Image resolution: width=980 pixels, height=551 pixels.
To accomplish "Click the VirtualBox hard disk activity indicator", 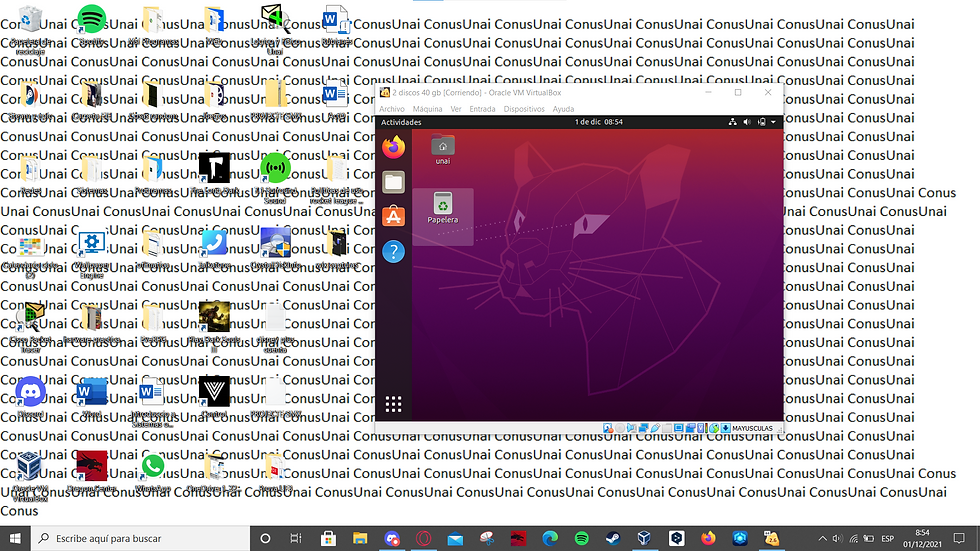I will pyautogui.click(x=608, y=428).
